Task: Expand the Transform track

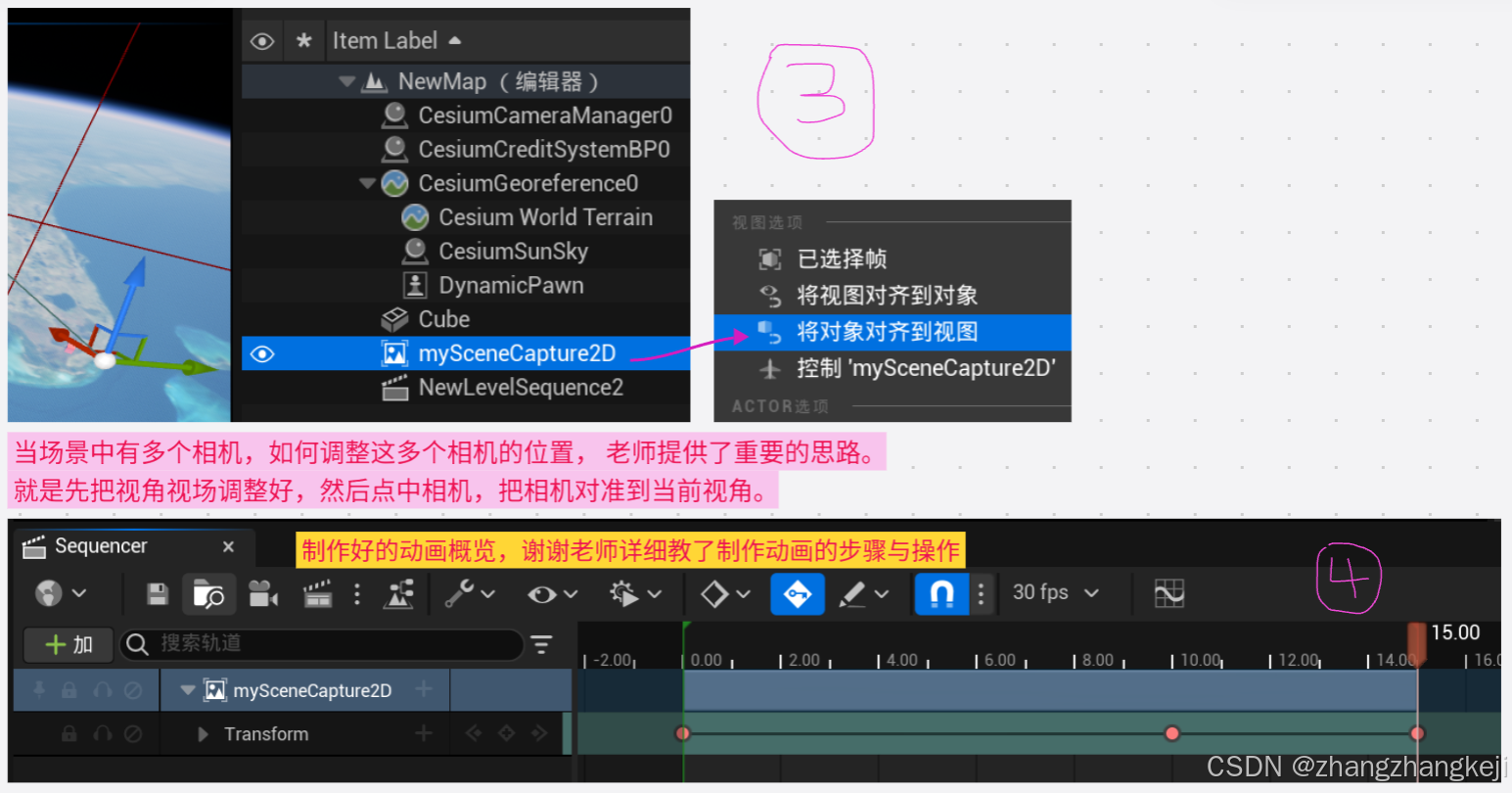Action: [202, 733]
